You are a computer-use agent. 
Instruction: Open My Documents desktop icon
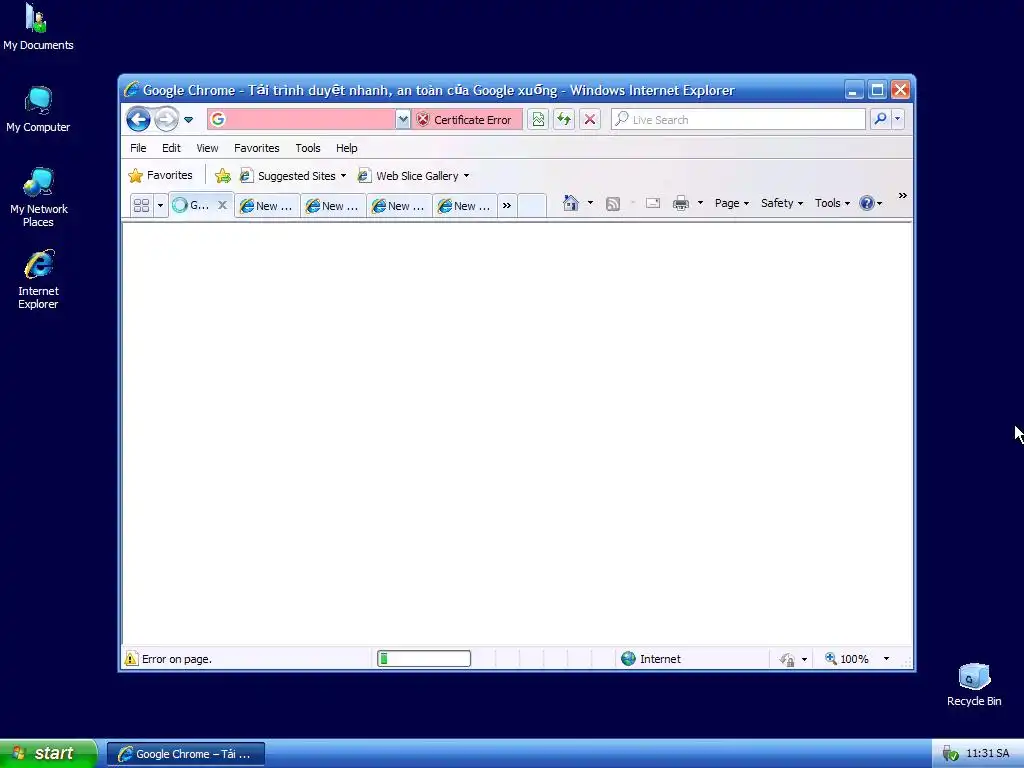click(x=38, y=27)
